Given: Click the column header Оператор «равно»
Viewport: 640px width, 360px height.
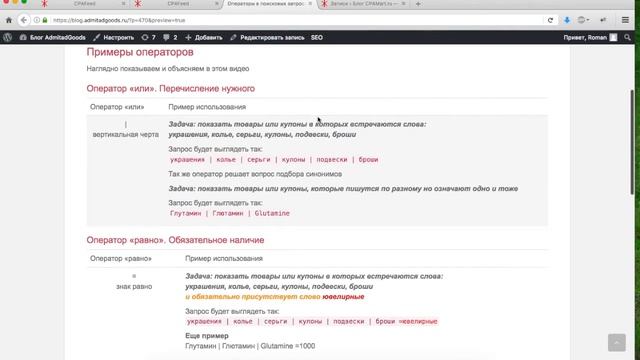Looking at the screenshot, I should (x=121, y=258).
